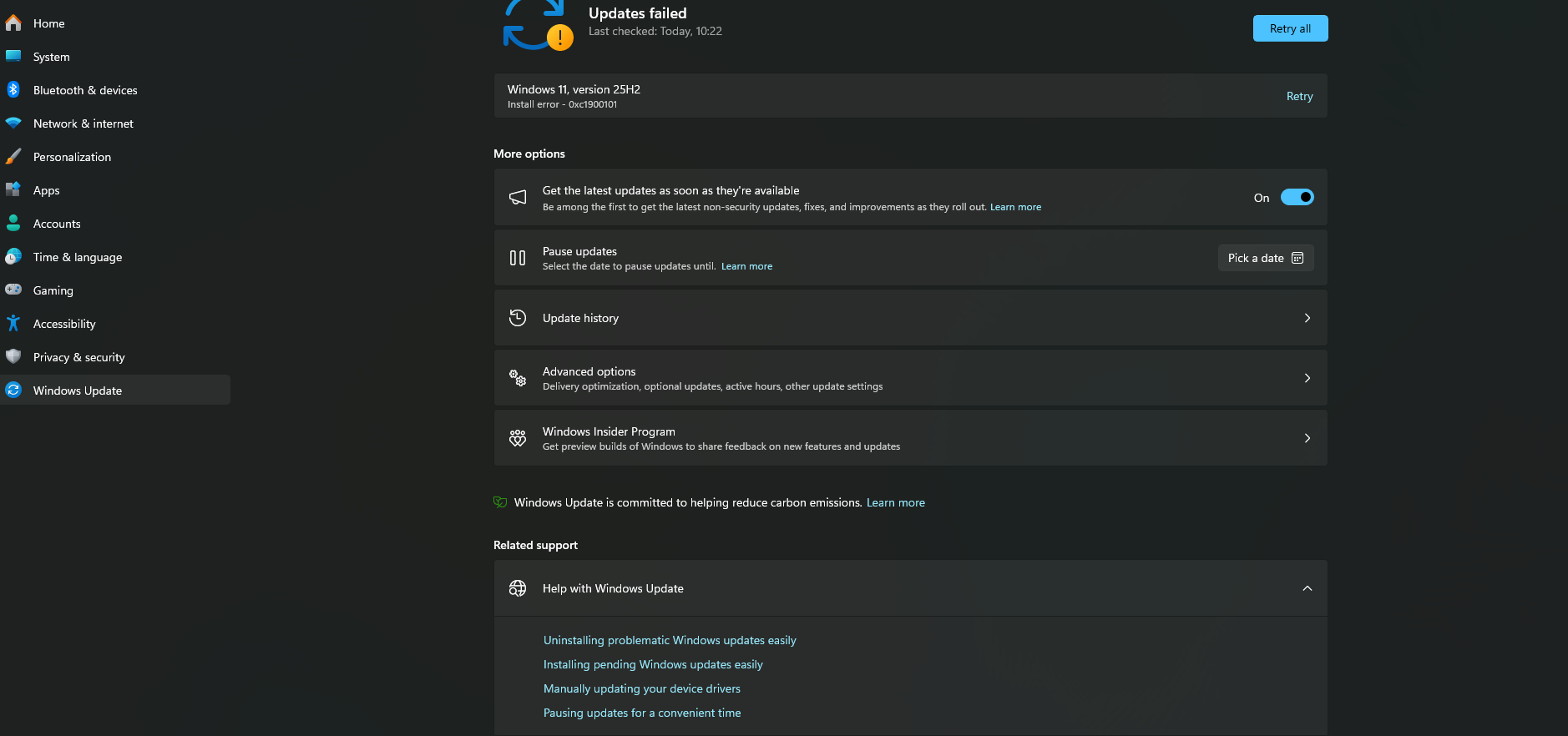Open the Pick a date dropdown

point(1266,258)
